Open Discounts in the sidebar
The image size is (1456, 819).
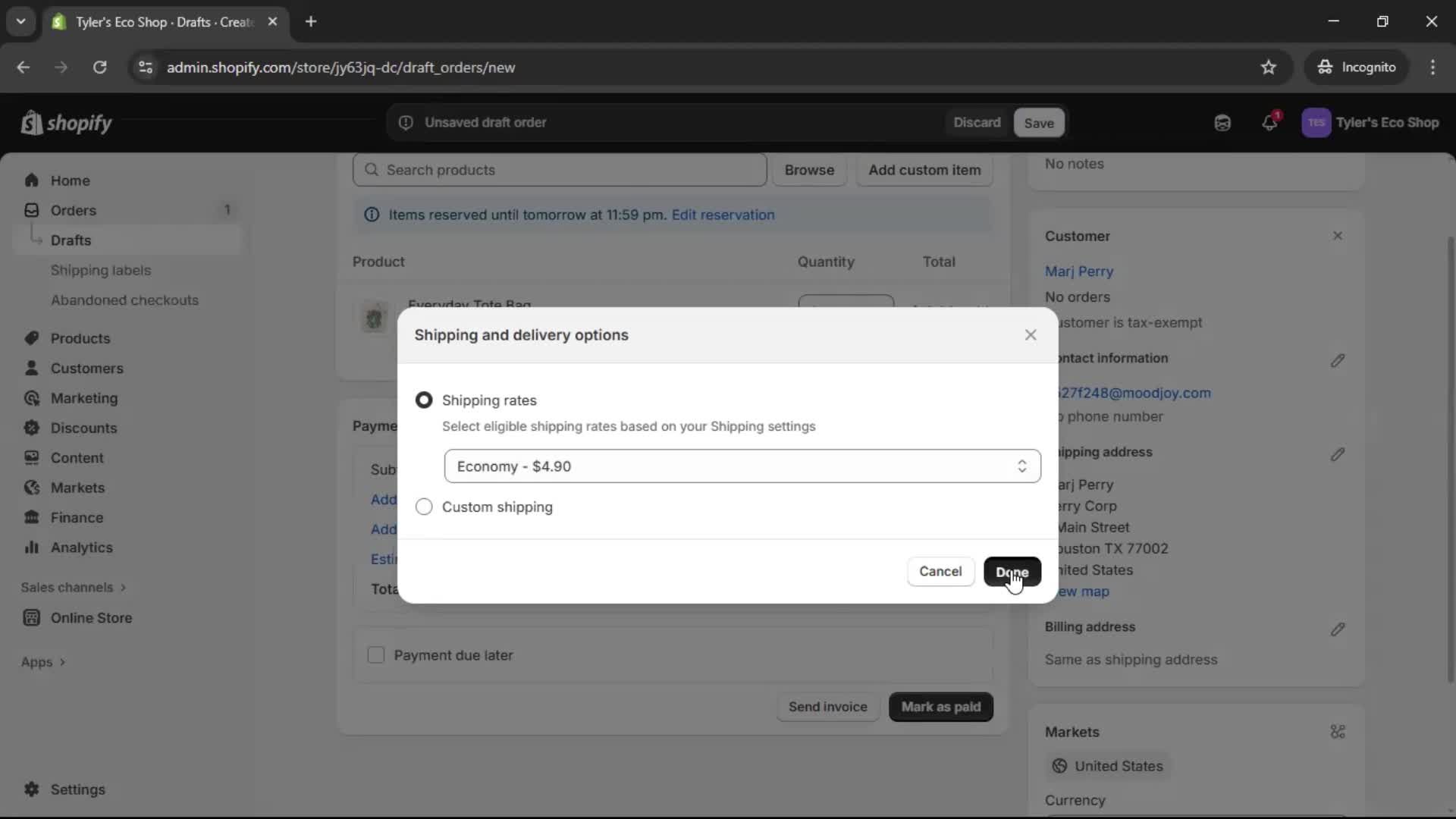pos(83,428)
